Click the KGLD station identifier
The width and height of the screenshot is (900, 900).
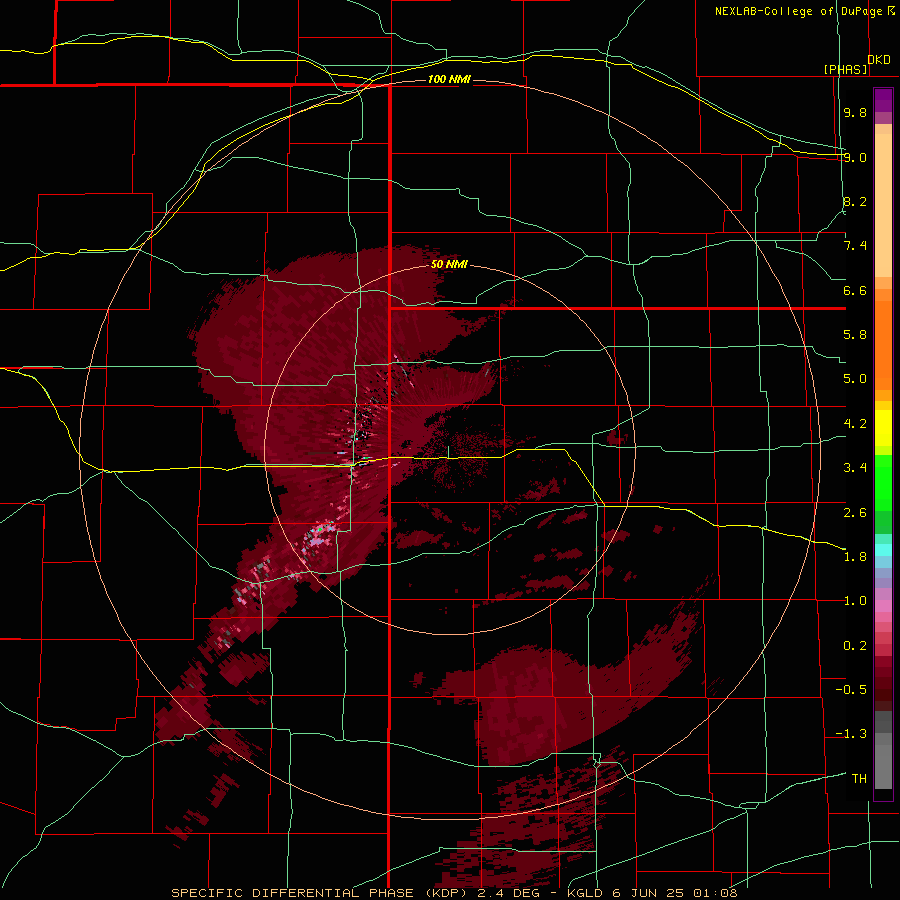[585, 893]
